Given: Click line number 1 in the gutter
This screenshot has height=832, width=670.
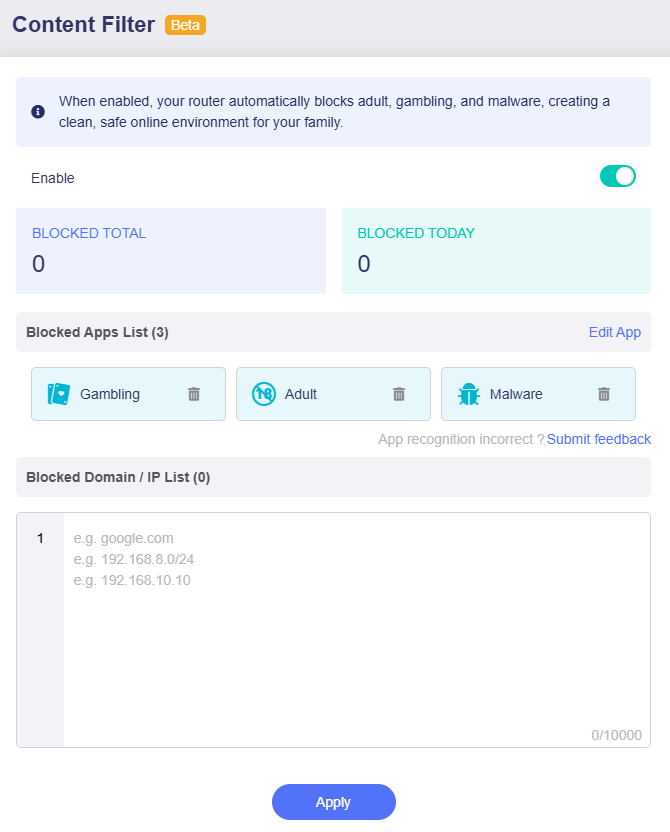Looking at the screenshot, I should coord(40,538).
